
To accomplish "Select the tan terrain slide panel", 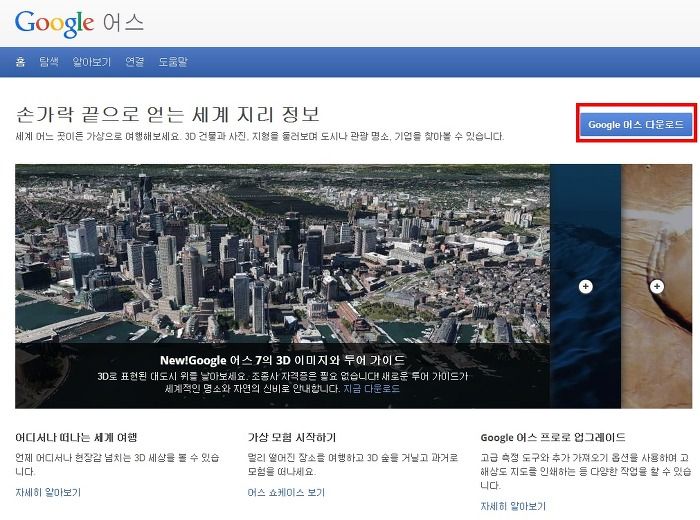I will (657, 286).
